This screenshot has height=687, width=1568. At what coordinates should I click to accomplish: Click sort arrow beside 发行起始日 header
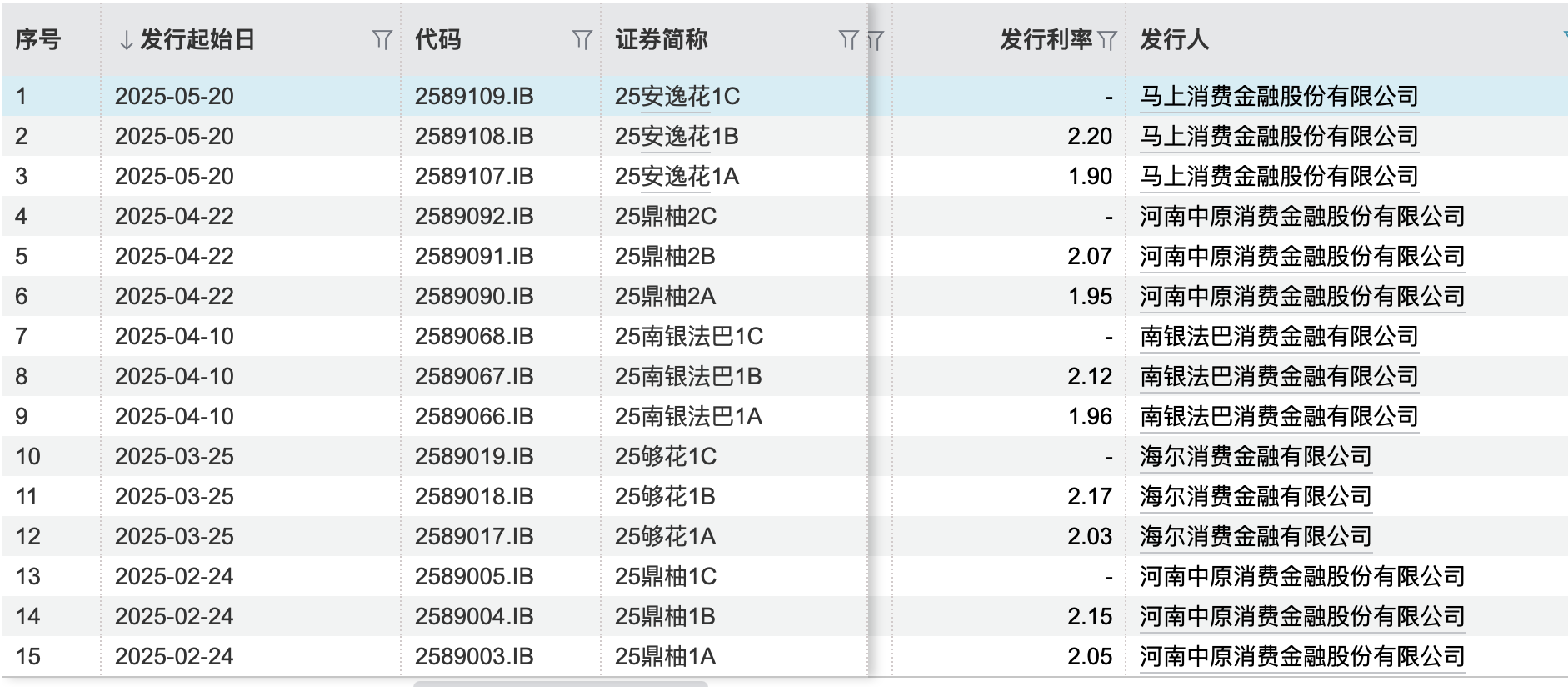coord(126,40)
